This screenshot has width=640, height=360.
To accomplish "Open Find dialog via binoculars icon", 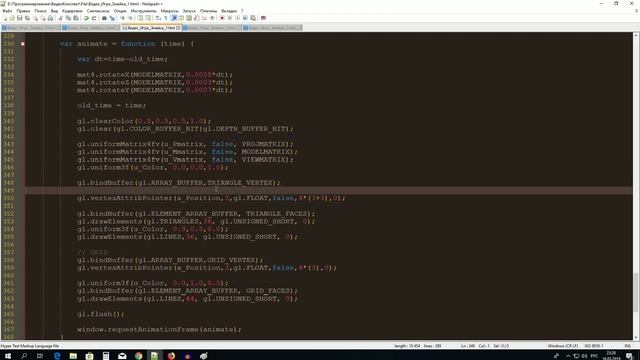I will (104, 18).
